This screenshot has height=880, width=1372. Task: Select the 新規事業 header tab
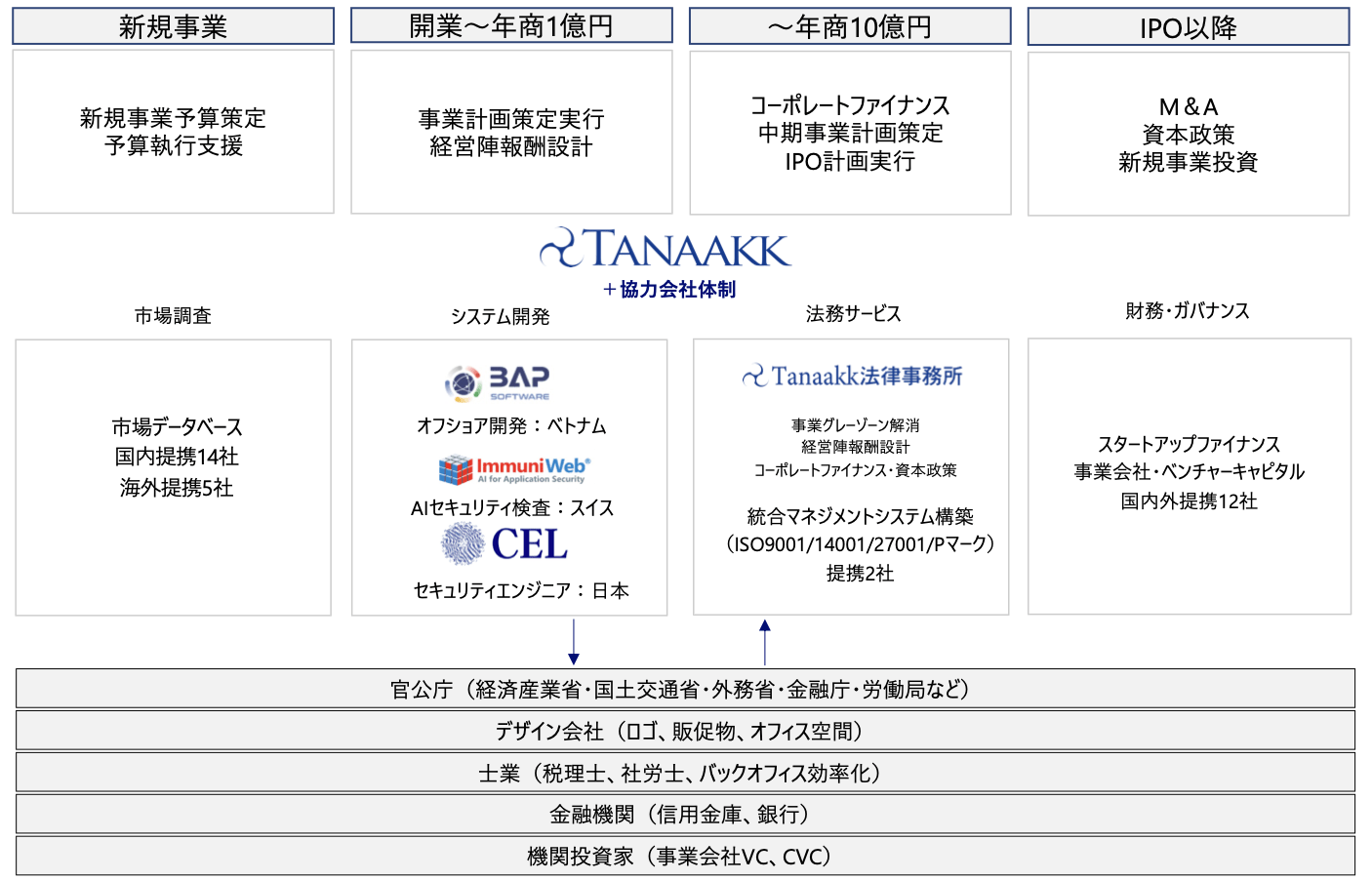tap(173, 26)
